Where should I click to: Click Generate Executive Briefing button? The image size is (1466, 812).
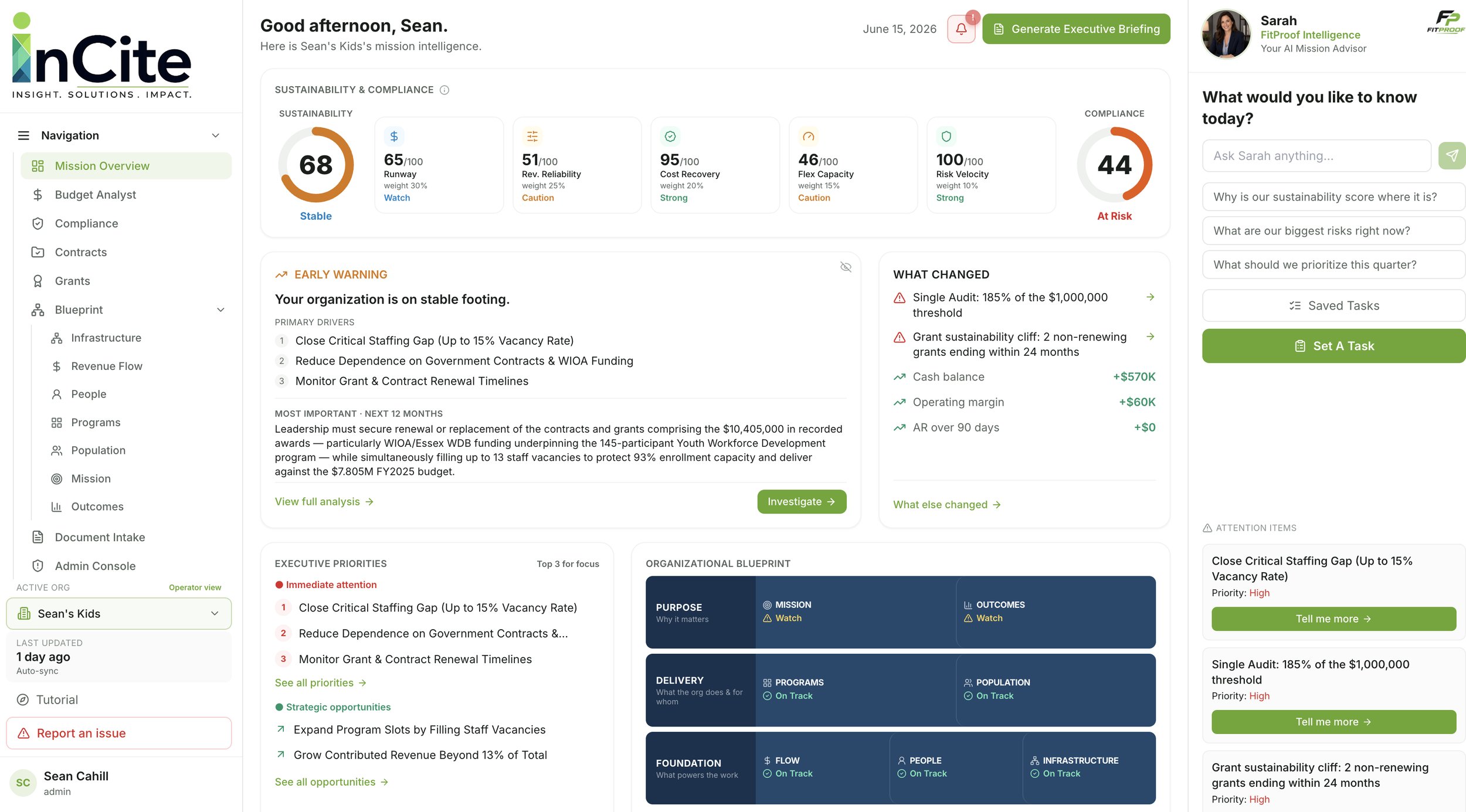pos(1076,29)
